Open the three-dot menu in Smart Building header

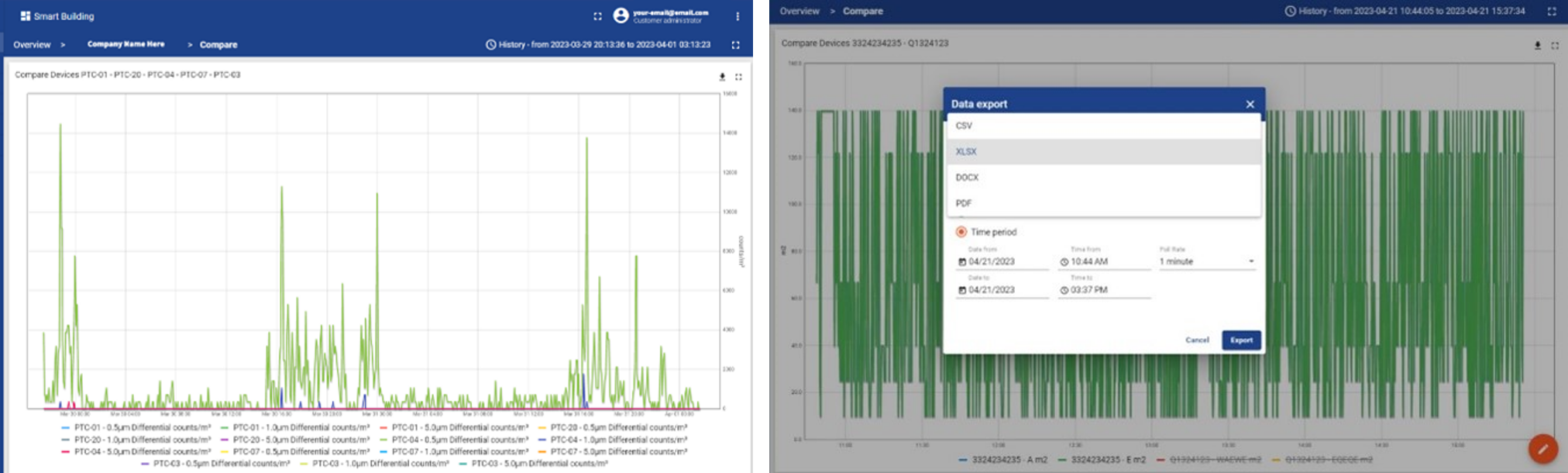tap(738, 16)
